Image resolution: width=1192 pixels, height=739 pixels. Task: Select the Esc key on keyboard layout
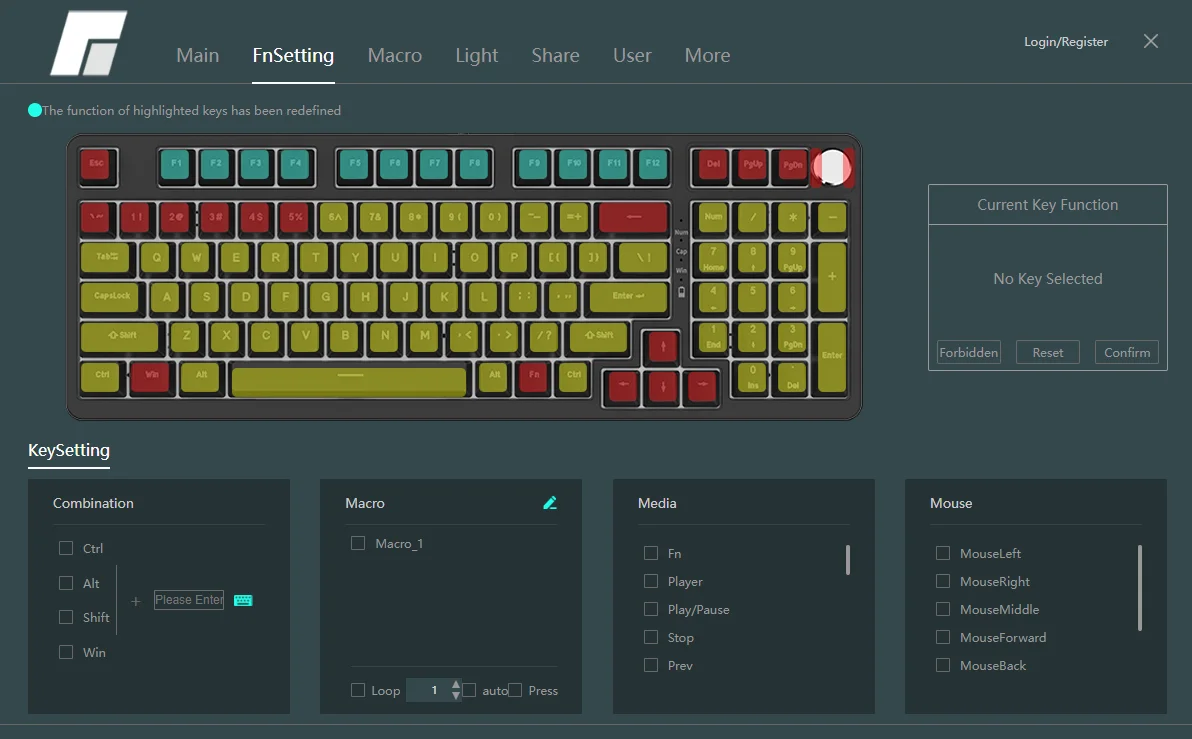coord(97,164)
